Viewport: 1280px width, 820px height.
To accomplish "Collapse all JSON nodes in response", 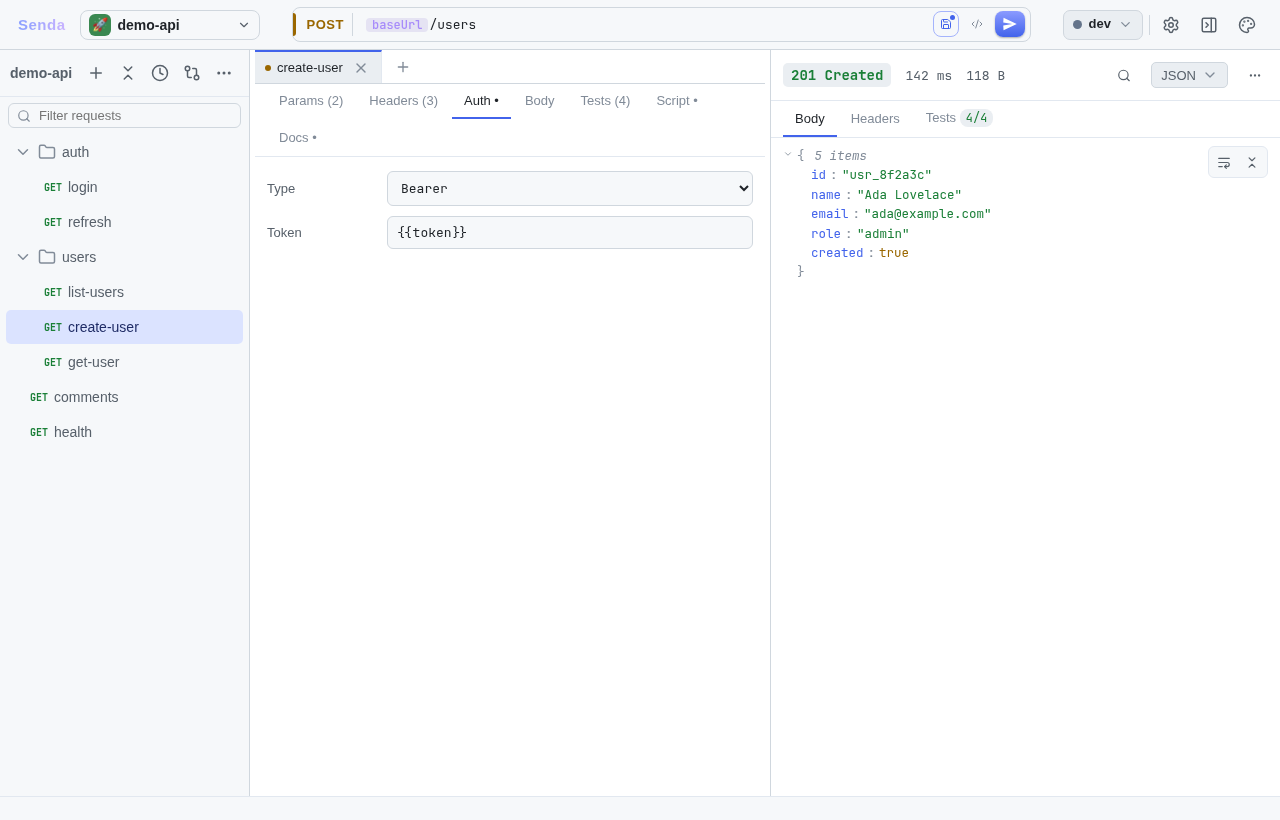I will (x=1252, y=162).
